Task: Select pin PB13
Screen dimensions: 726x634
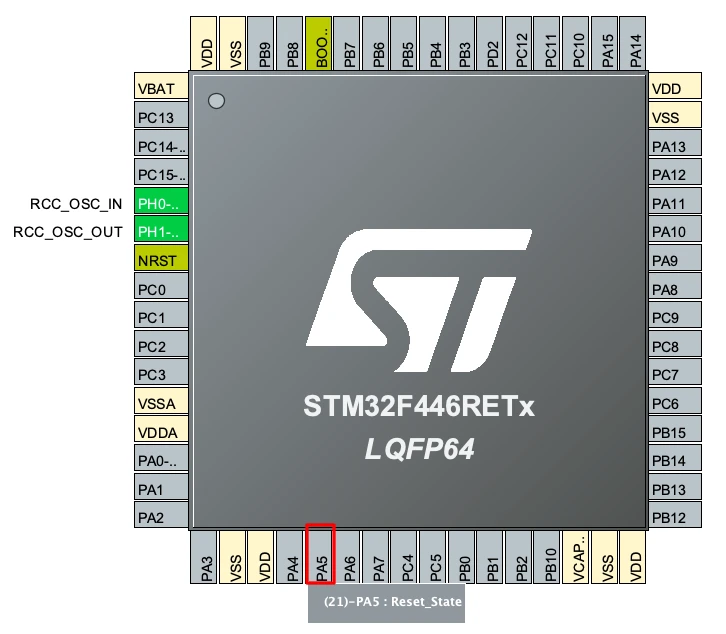Action: point(675,486)
